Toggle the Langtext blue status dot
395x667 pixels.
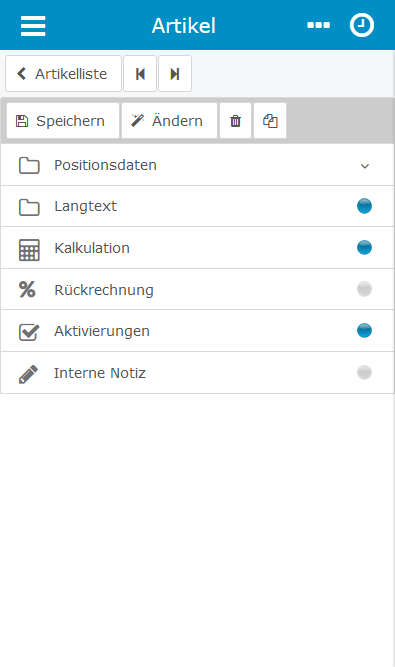364,206
